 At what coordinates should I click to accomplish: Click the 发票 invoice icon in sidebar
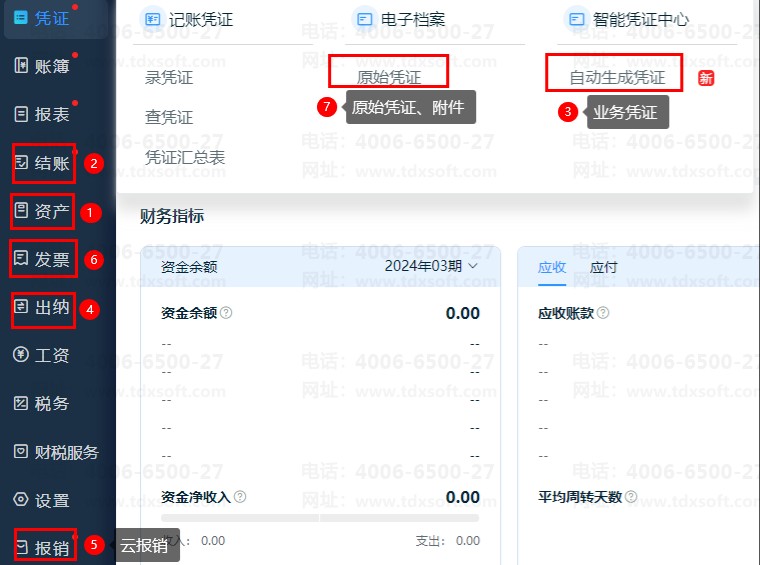coord(21,258)
